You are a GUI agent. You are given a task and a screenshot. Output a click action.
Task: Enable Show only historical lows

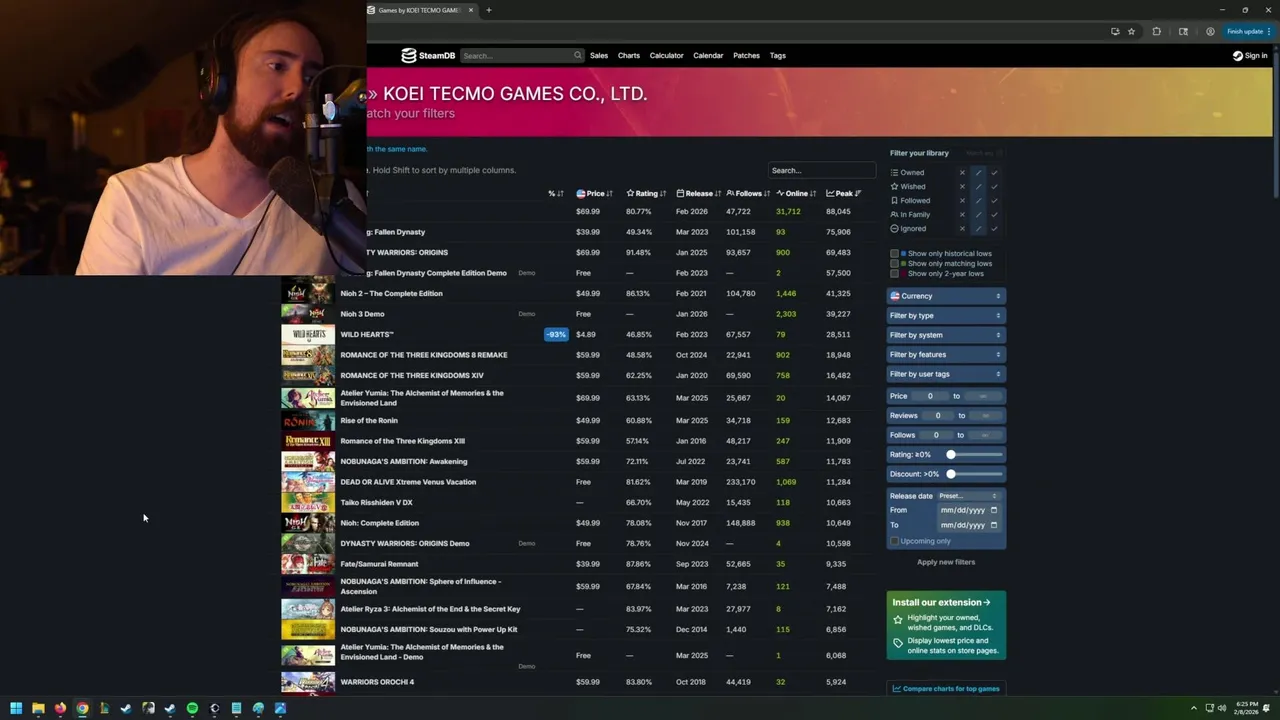tap(894, 253)
